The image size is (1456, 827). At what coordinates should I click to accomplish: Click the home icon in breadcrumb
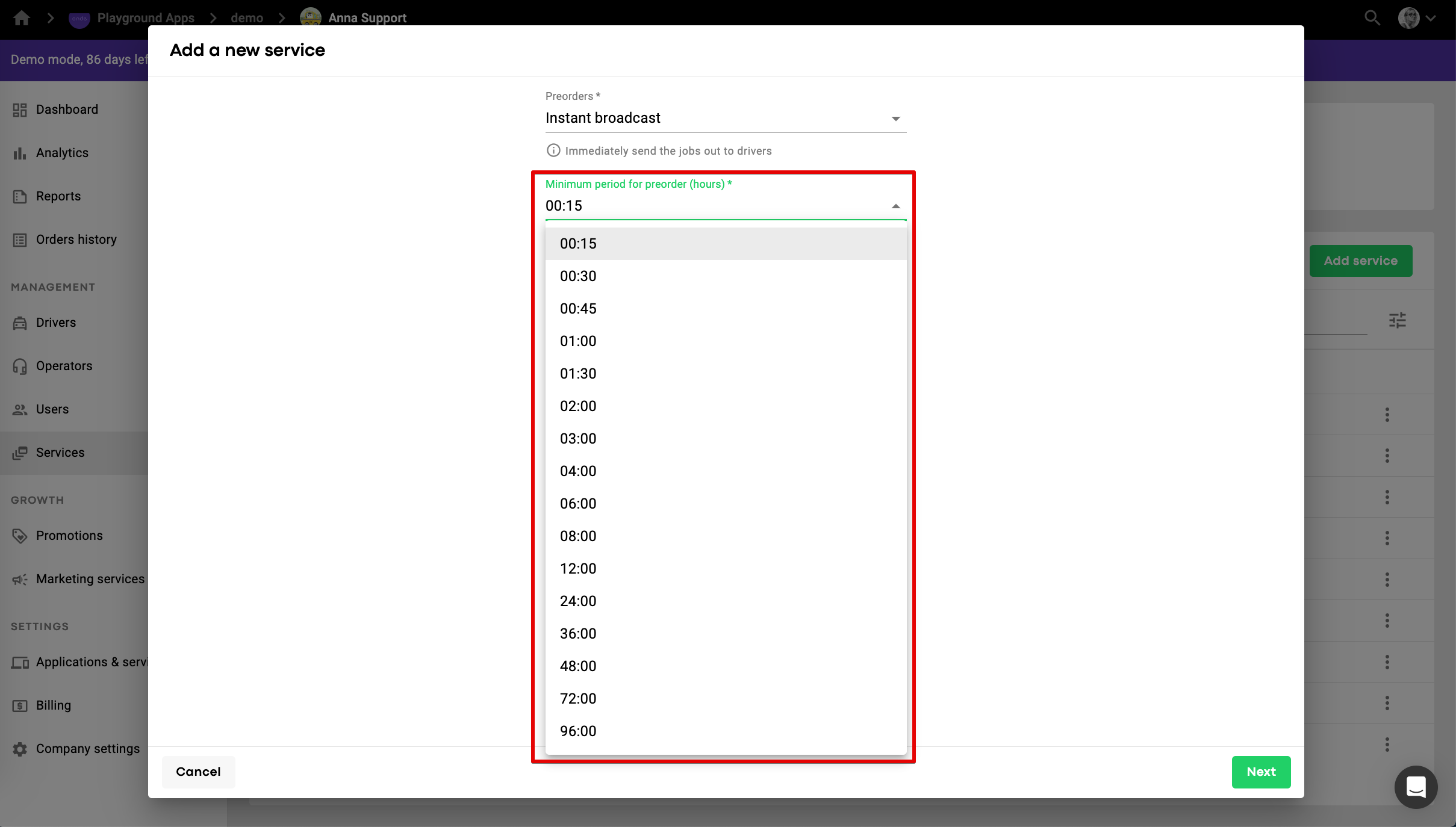[x=22, y=18]
